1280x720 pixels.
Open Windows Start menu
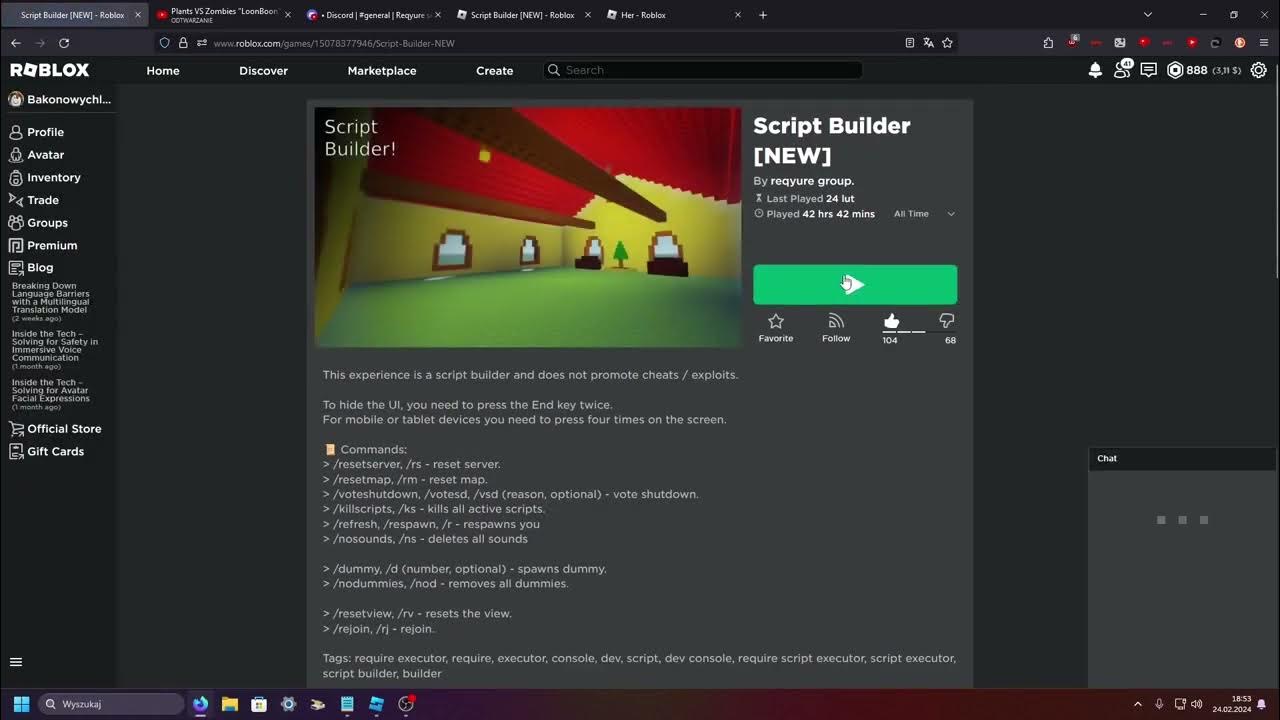(21, 704)
